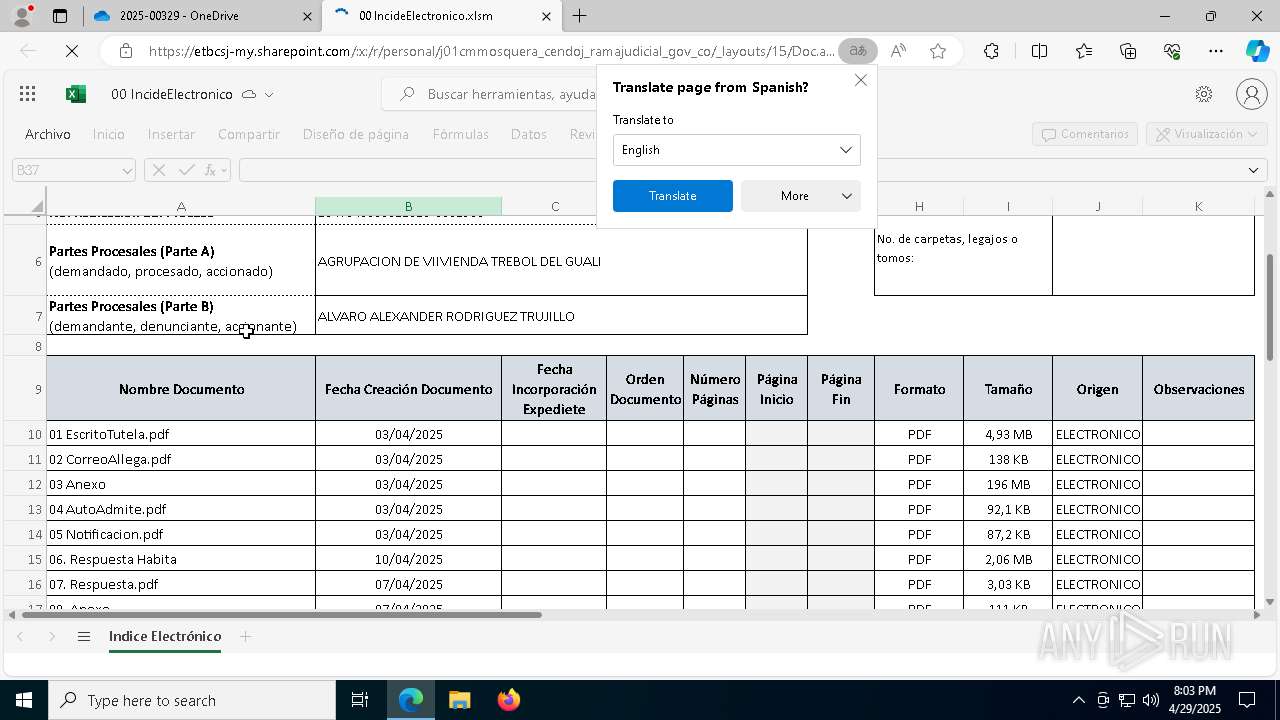
Task: Click the green Excel logo icon
Action: tap(76, 94)
